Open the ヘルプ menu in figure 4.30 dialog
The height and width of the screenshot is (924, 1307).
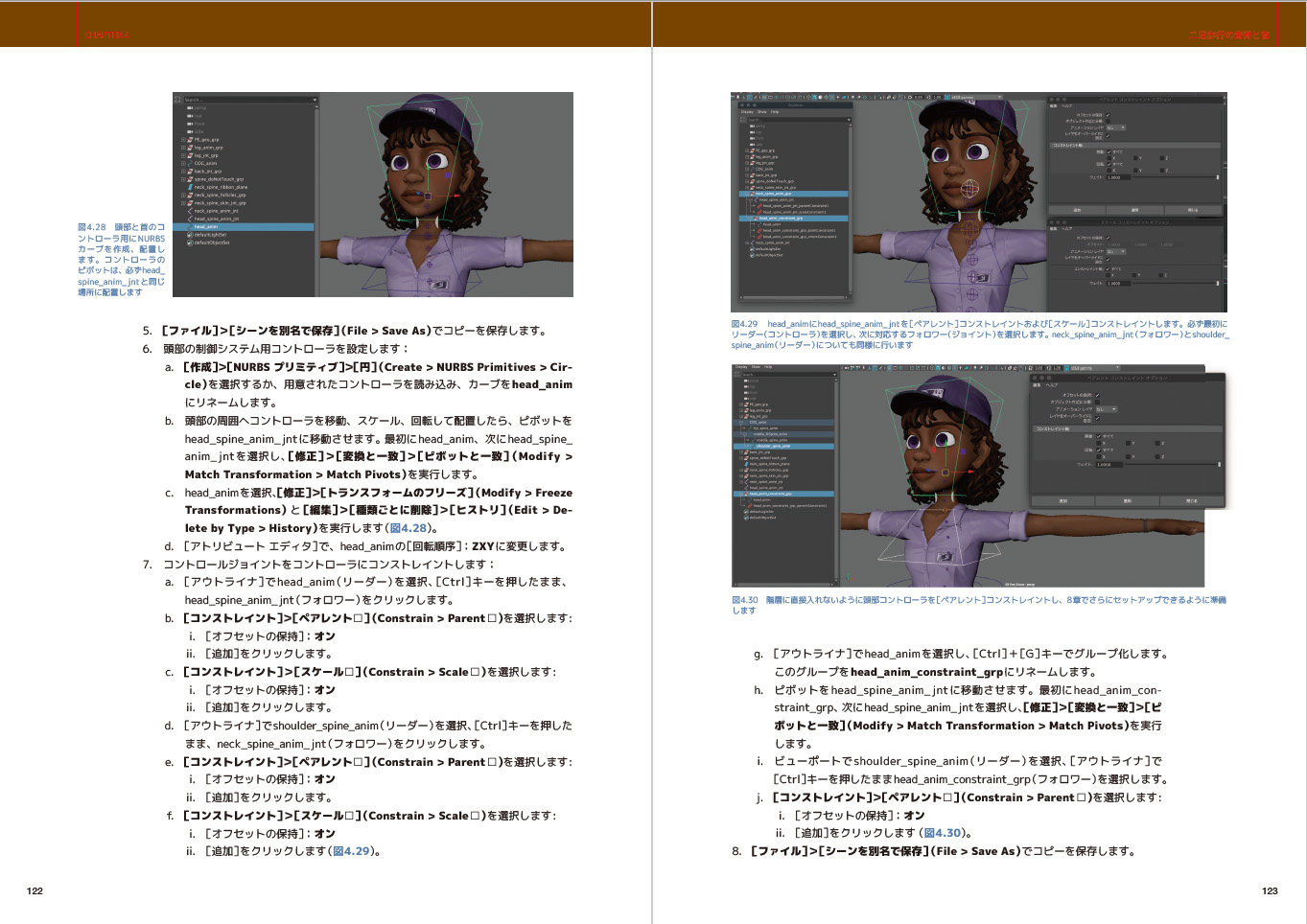click(x=1052, y=385)
